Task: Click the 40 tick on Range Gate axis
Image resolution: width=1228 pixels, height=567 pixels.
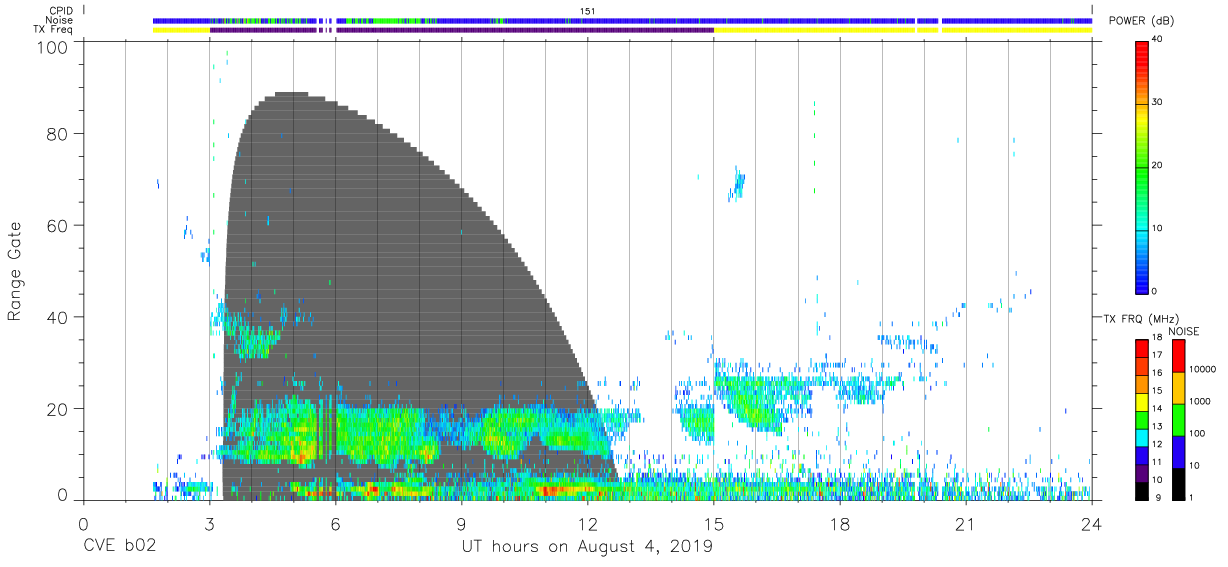Action: (x=58, y=317)
